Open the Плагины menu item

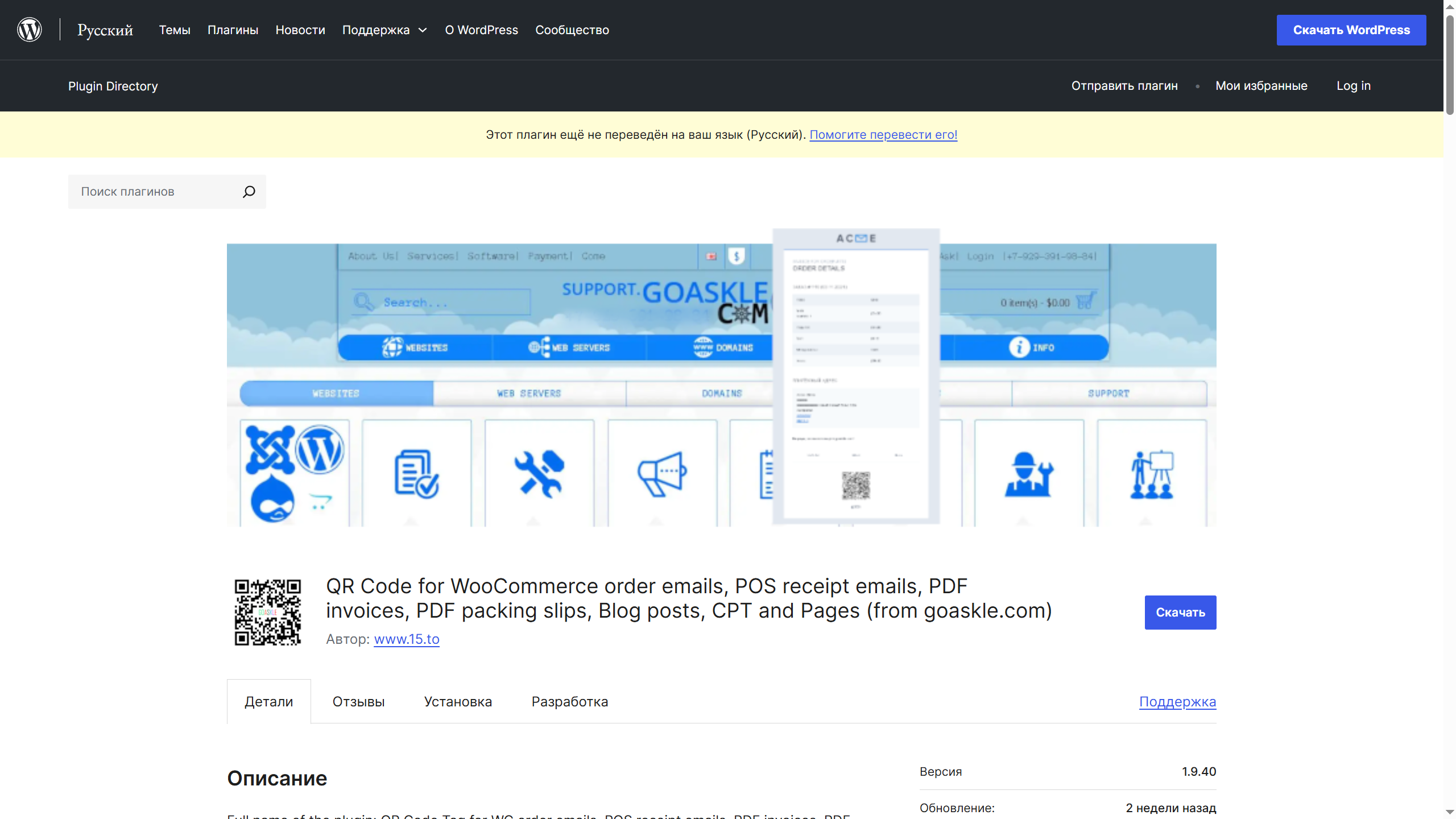click(233, 30)
